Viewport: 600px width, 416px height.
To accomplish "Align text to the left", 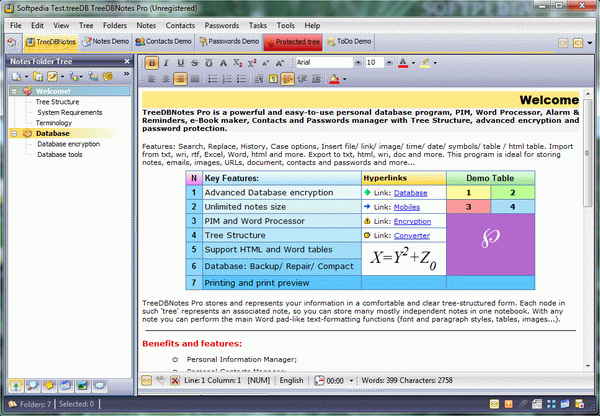I will click(150, 79).
